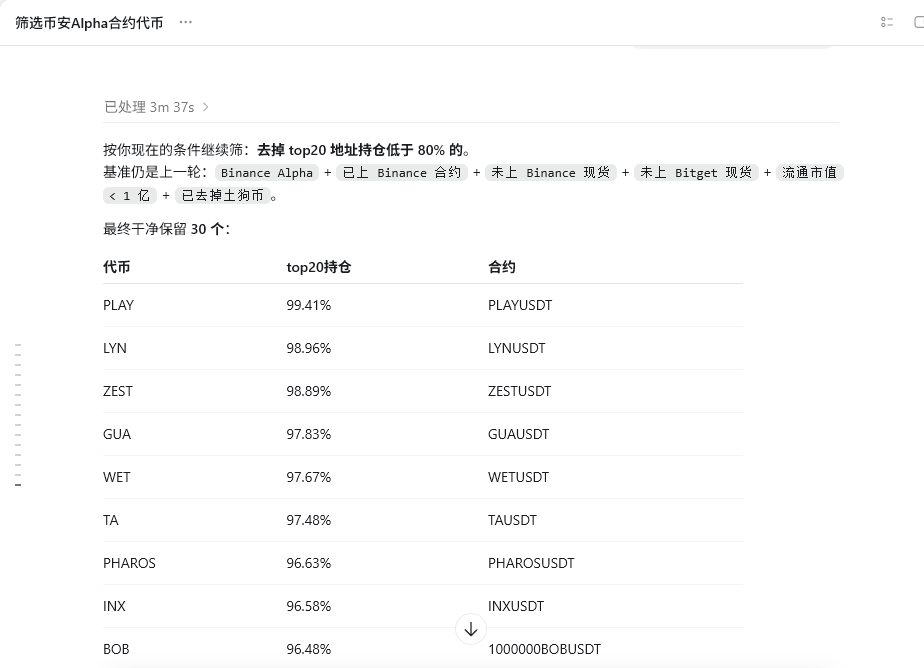This screenshot has height=668, width=924.
Task: Select the 1000000BOBUSDT contract cell
Action: tap(544, 649)
